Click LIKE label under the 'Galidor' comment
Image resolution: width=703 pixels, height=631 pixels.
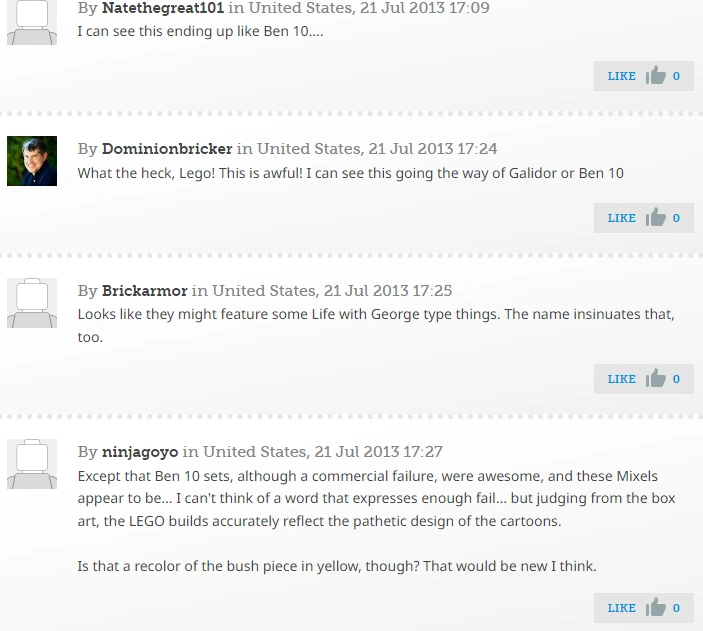tap(621, 218)
